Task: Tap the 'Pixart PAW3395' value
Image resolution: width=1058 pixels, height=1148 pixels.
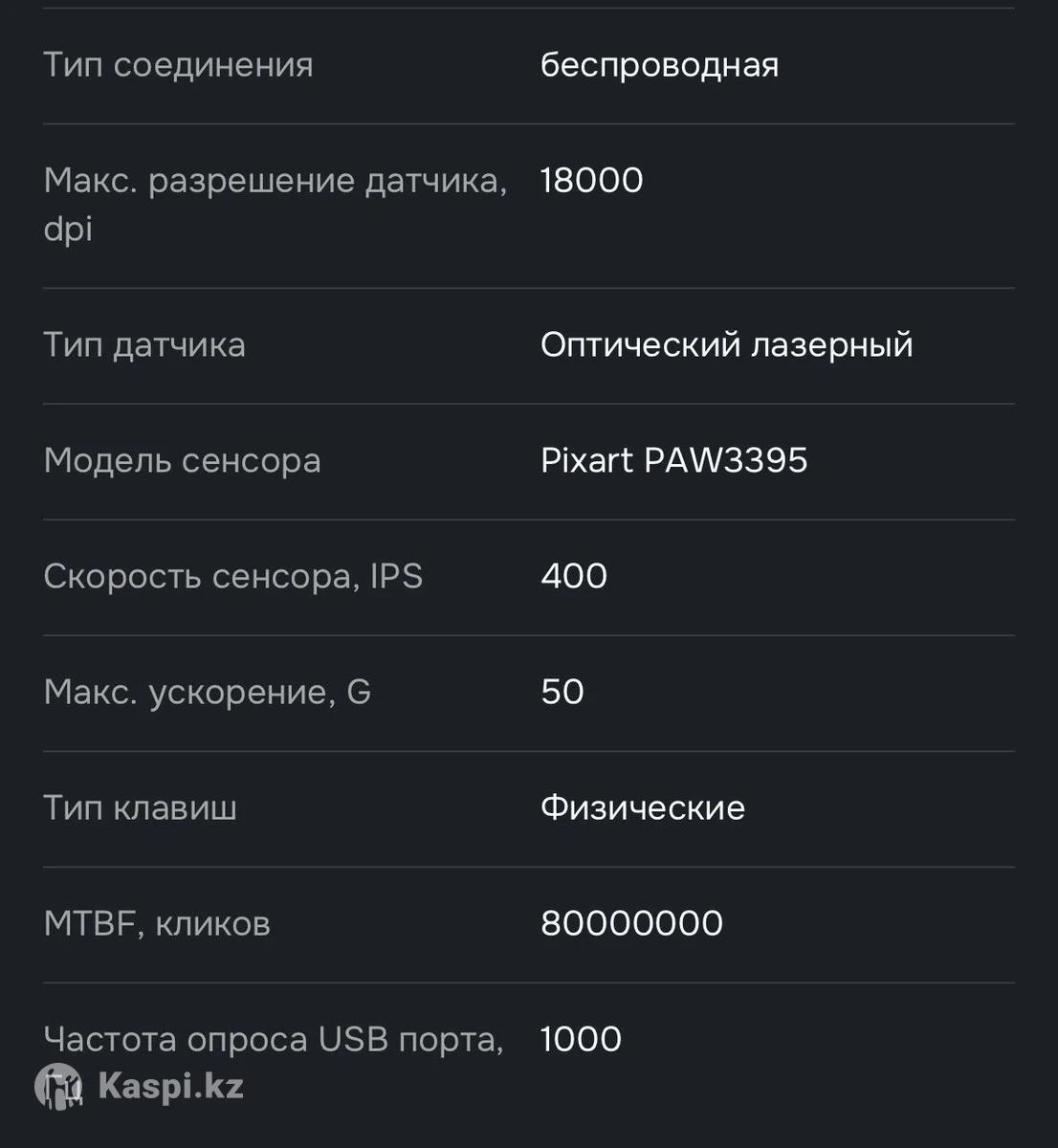Action: 673,460
